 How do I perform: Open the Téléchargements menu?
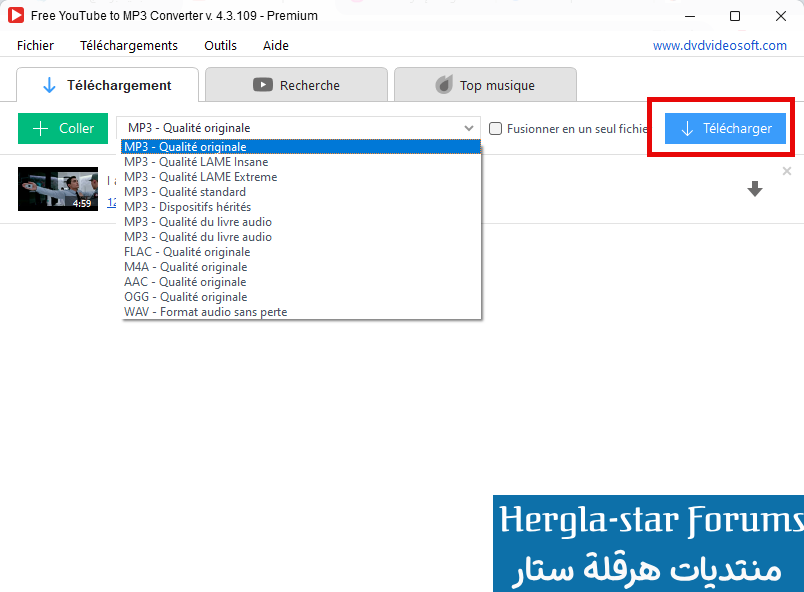pos(129,46)
